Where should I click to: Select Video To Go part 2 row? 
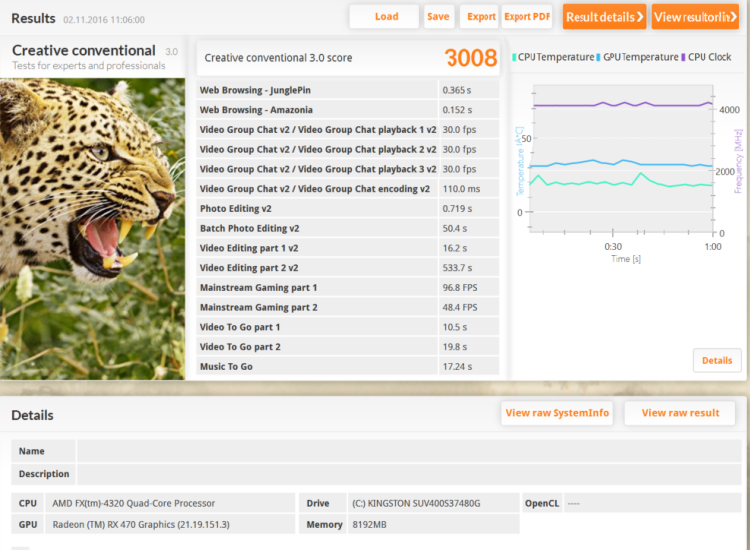click(348, 347)
